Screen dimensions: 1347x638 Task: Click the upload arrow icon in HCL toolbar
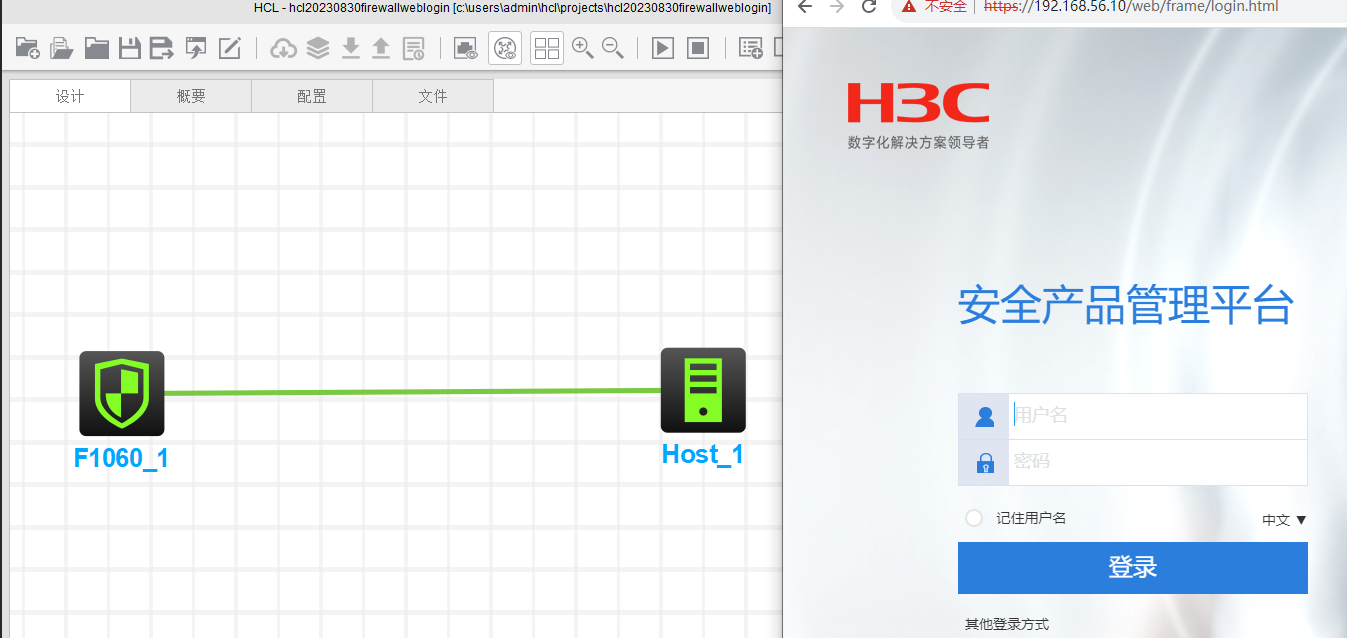pos(381,47)
